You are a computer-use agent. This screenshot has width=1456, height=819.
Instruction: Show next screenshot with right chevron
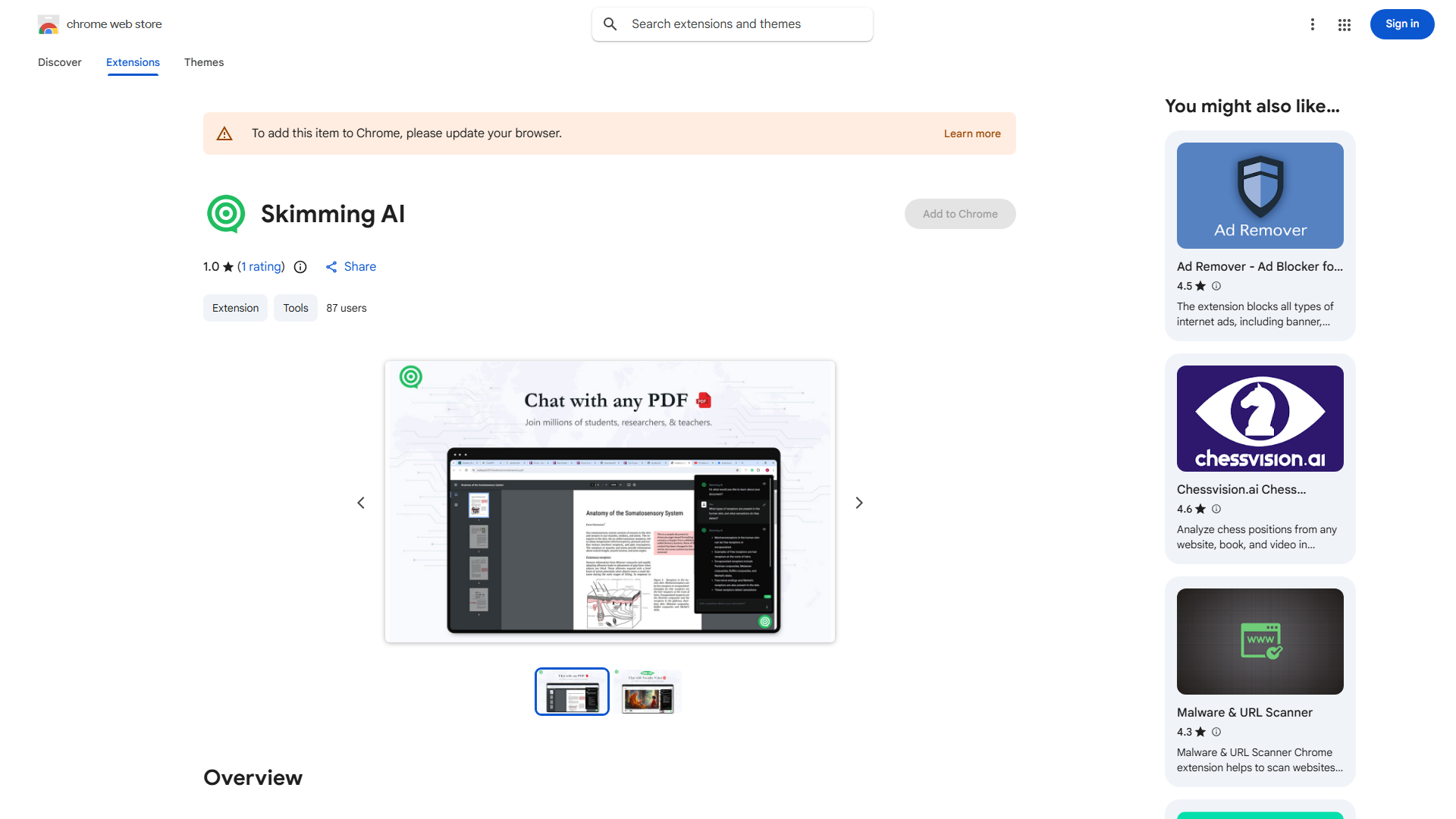[x=858, y=503]
